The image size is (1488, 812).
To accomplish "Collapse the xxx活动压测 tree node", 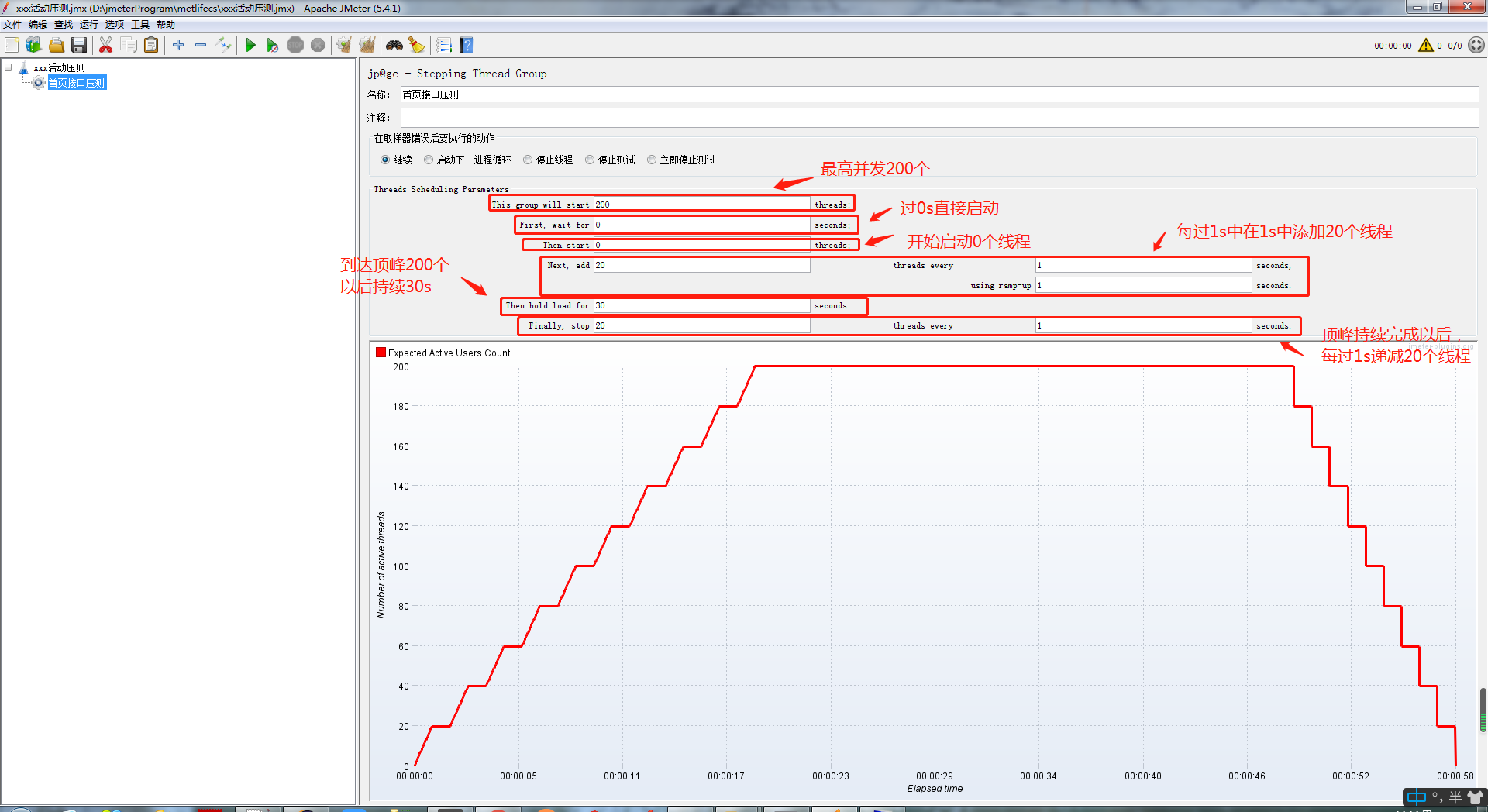I will click(9, 67).
